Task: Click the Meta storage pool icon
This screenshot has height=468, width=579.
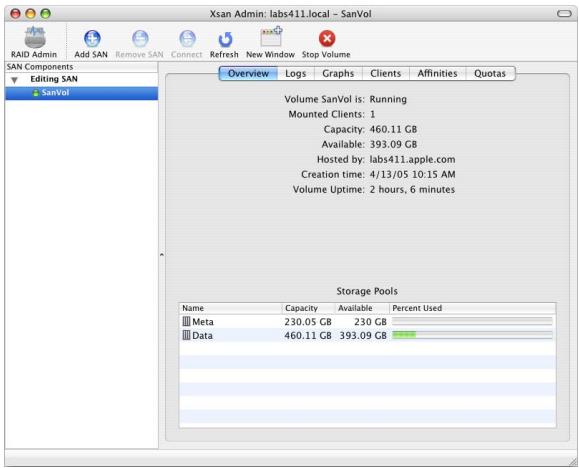Action: (x=186, y=321)
